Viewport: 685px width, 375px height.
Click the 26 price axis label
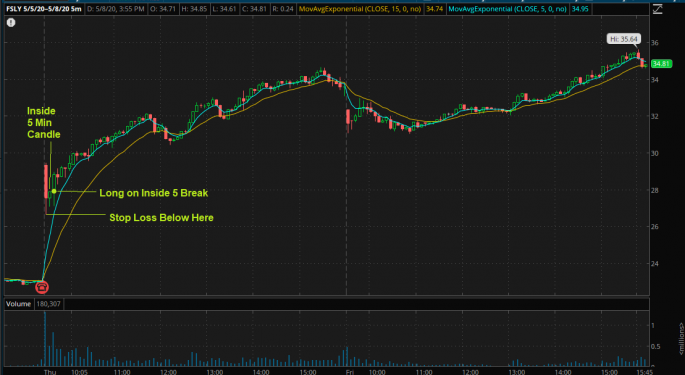(x=654, y=226)
